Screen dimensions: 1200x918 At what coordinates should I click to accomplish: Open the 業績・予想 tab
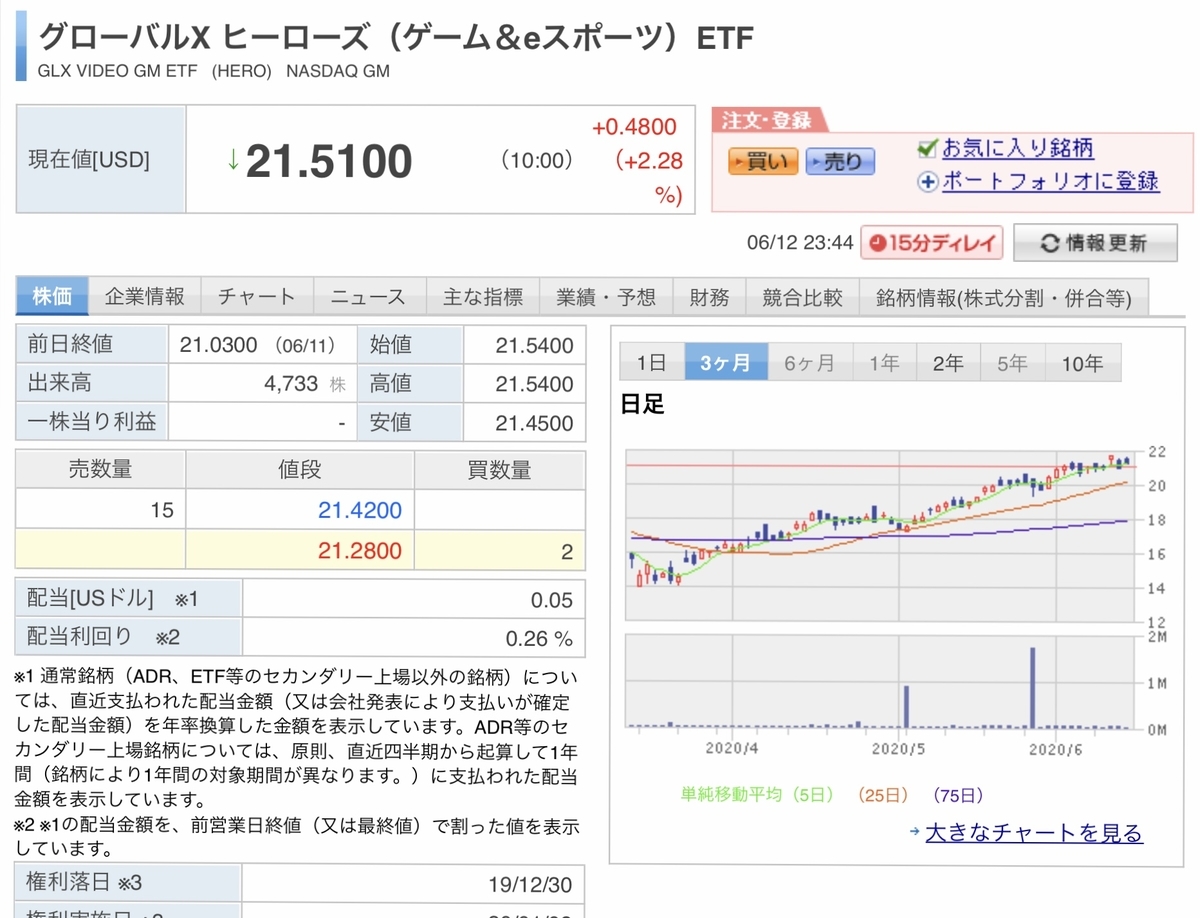[606, 297]
